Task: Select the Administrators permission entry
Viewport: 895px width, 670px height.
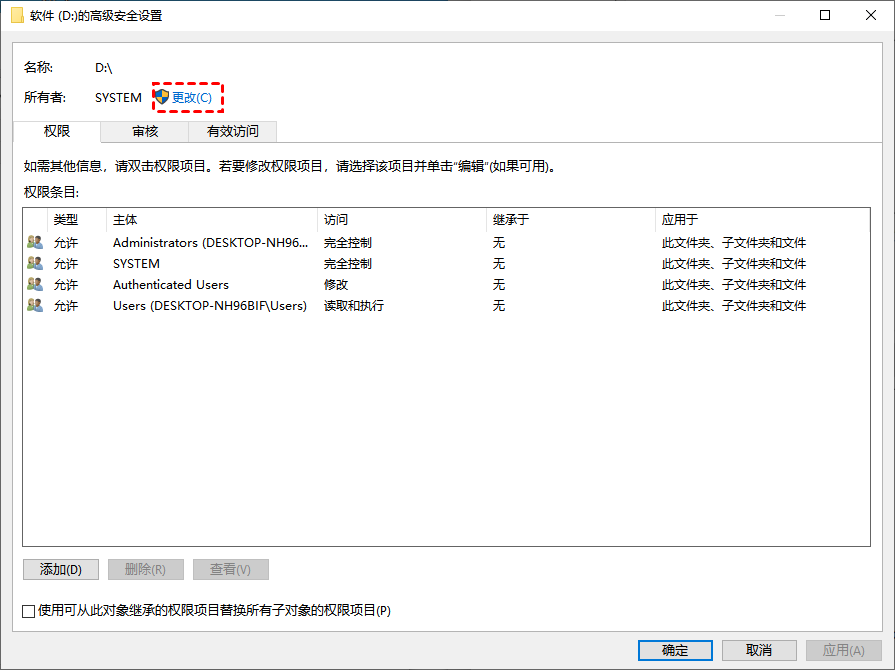Action: coord(200,242)
